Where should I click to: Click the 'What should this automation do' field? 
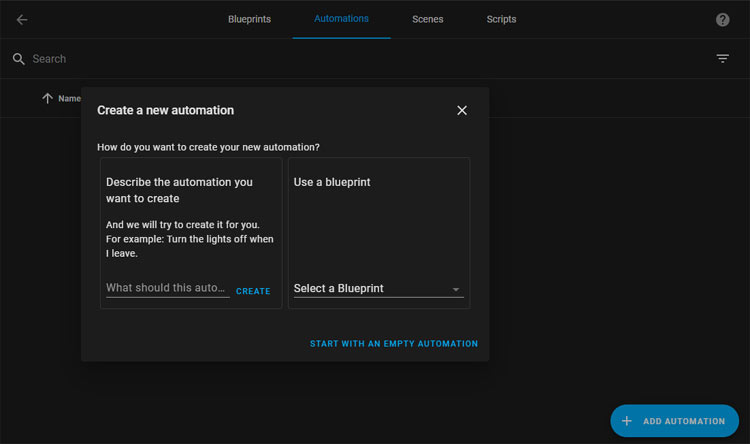coord(167,288)
